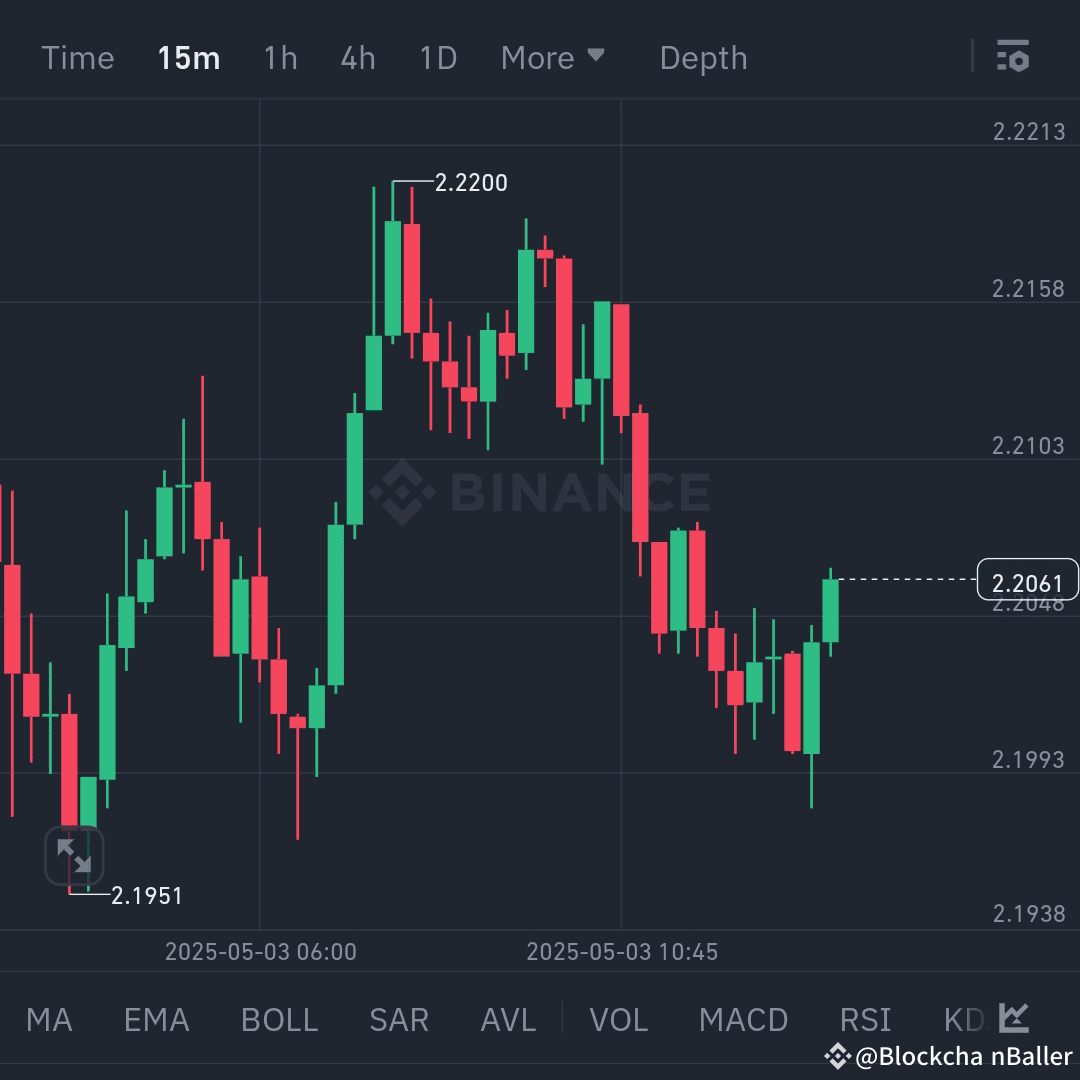The width and height of the screenshot is (1080, 1080).
Task: Activate the MACD indicator
Action: pyautogui.click(x=744, y=1018)
